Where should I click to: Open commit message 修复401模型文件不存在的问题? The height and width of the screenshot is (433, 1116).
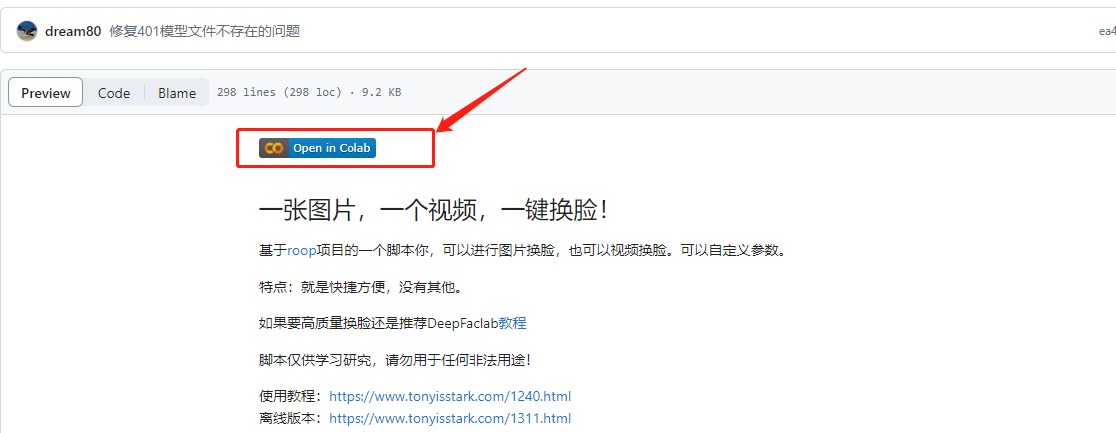pos(205,31)
